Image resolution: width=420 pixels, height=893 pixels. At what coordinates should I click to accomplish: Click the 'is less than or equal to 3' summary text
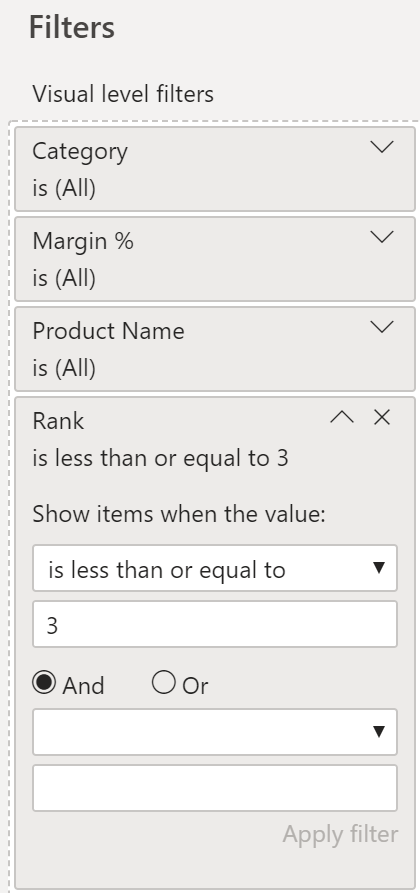pyautogui.click(x=160, y=458)
